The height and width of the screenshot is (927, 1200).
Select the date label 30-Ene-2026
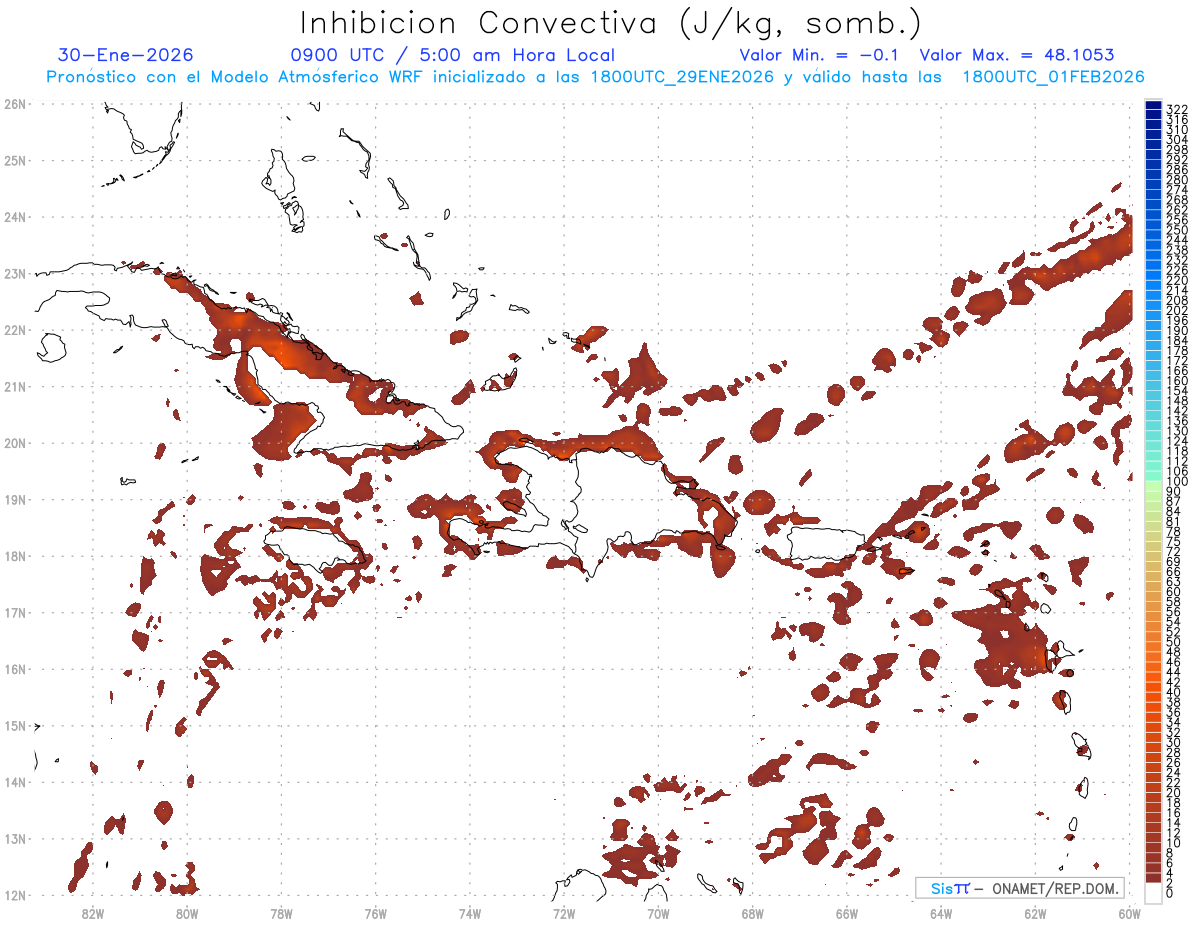(x=126, y=55)
